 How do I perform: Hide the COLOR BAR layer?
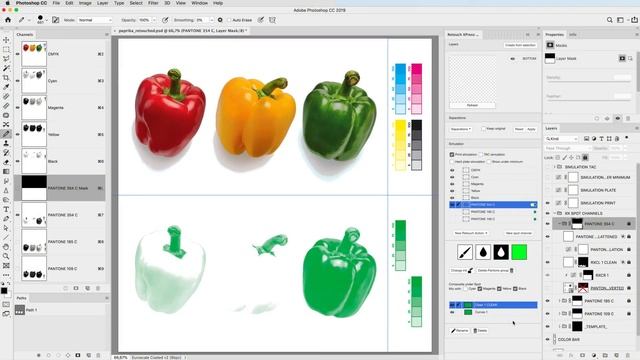(548, 339)
